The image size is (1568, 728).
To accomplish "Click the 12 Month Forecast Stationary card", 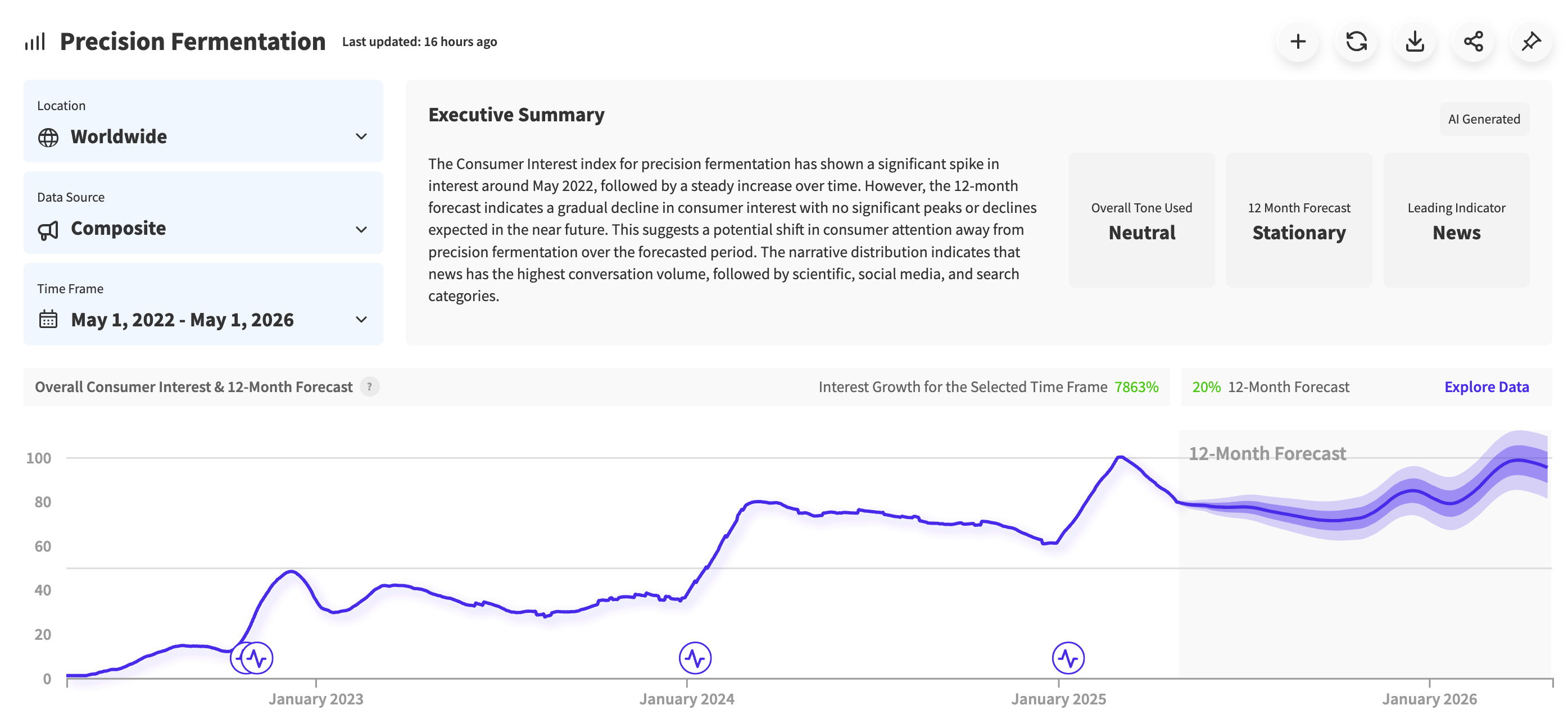I will pos(1299,220).
